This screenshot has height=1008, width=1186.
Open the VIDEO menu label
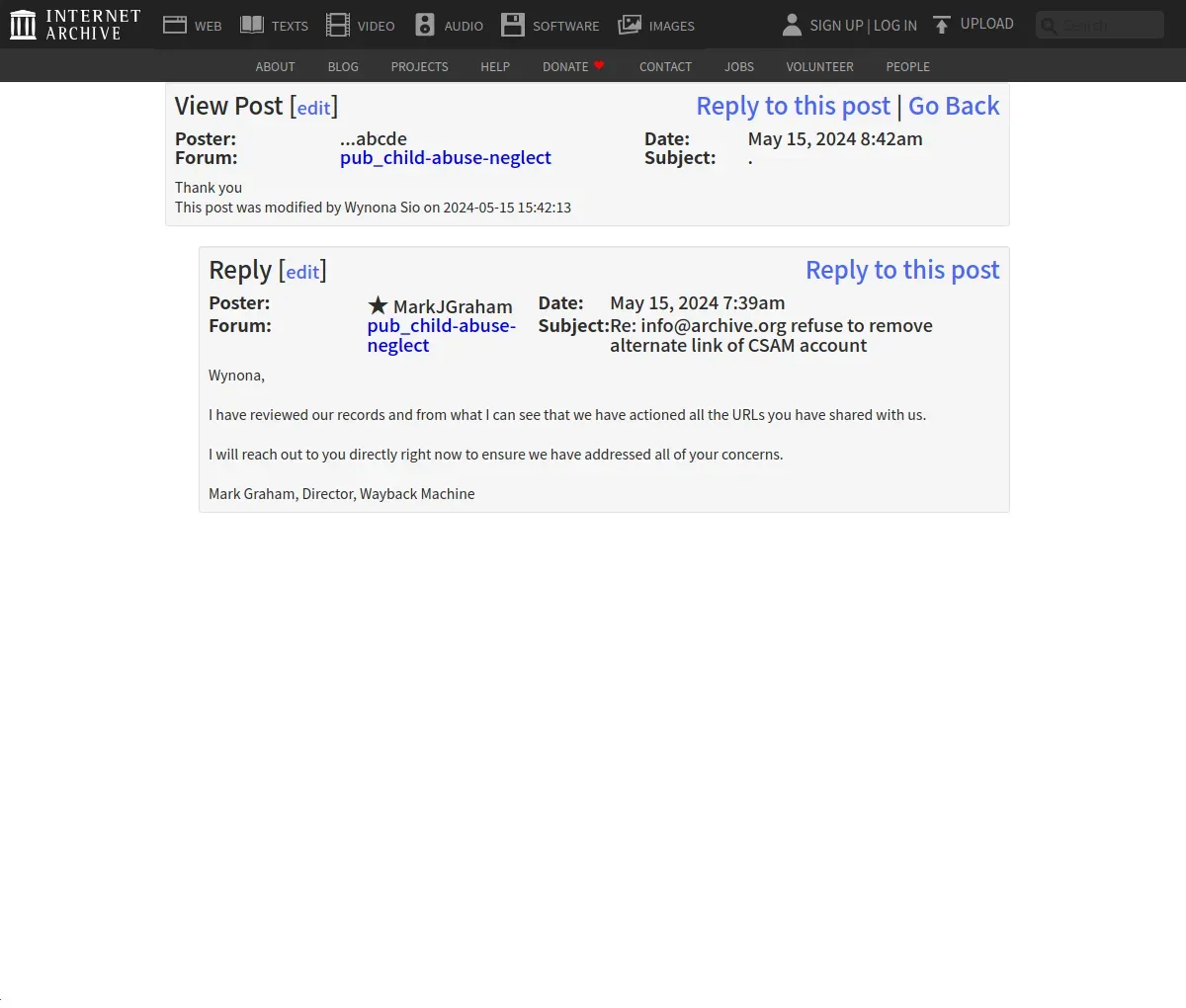[x=377, y=27]
